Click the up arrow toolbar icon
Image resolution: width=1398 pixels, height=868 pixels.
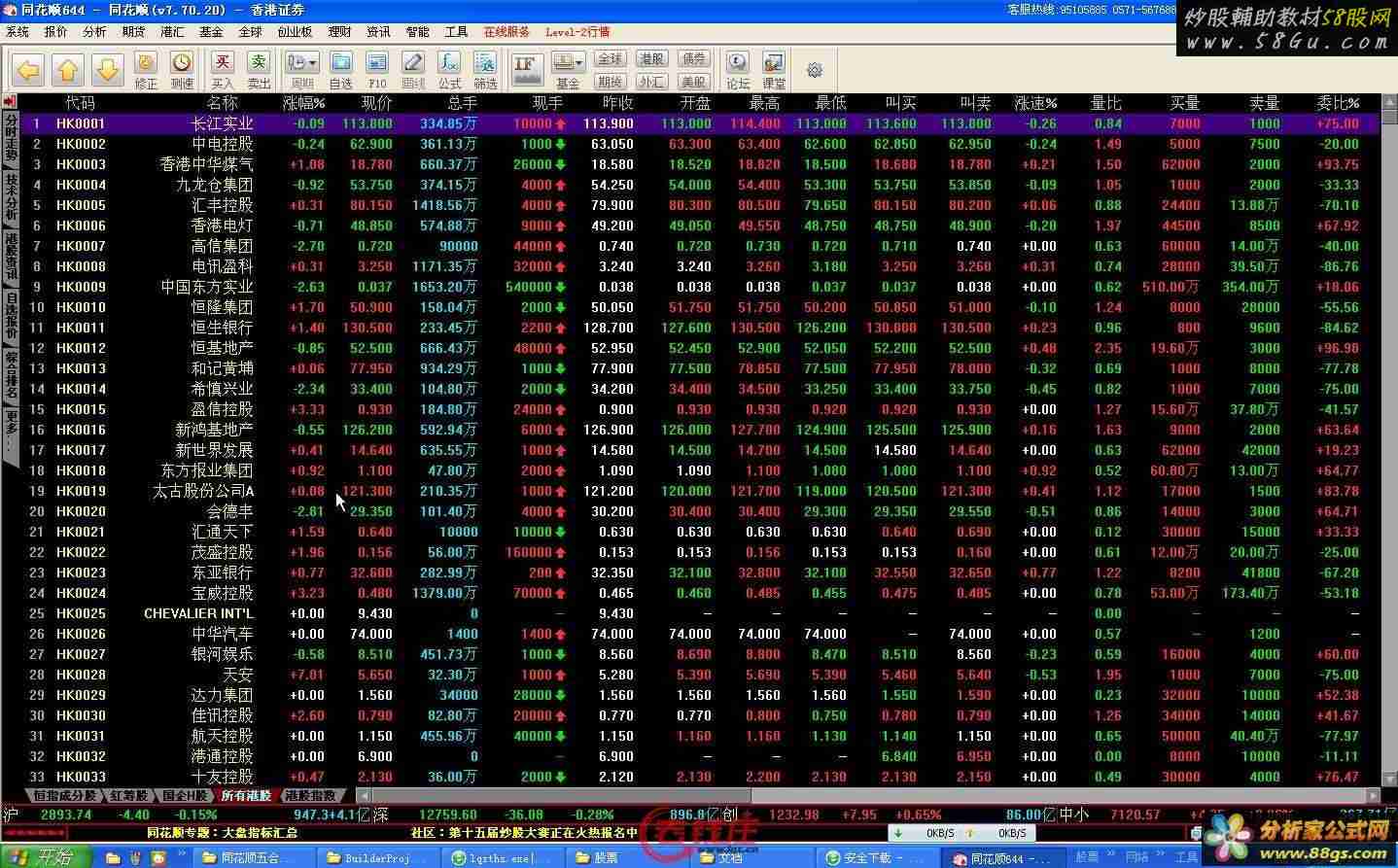point(68,70)
